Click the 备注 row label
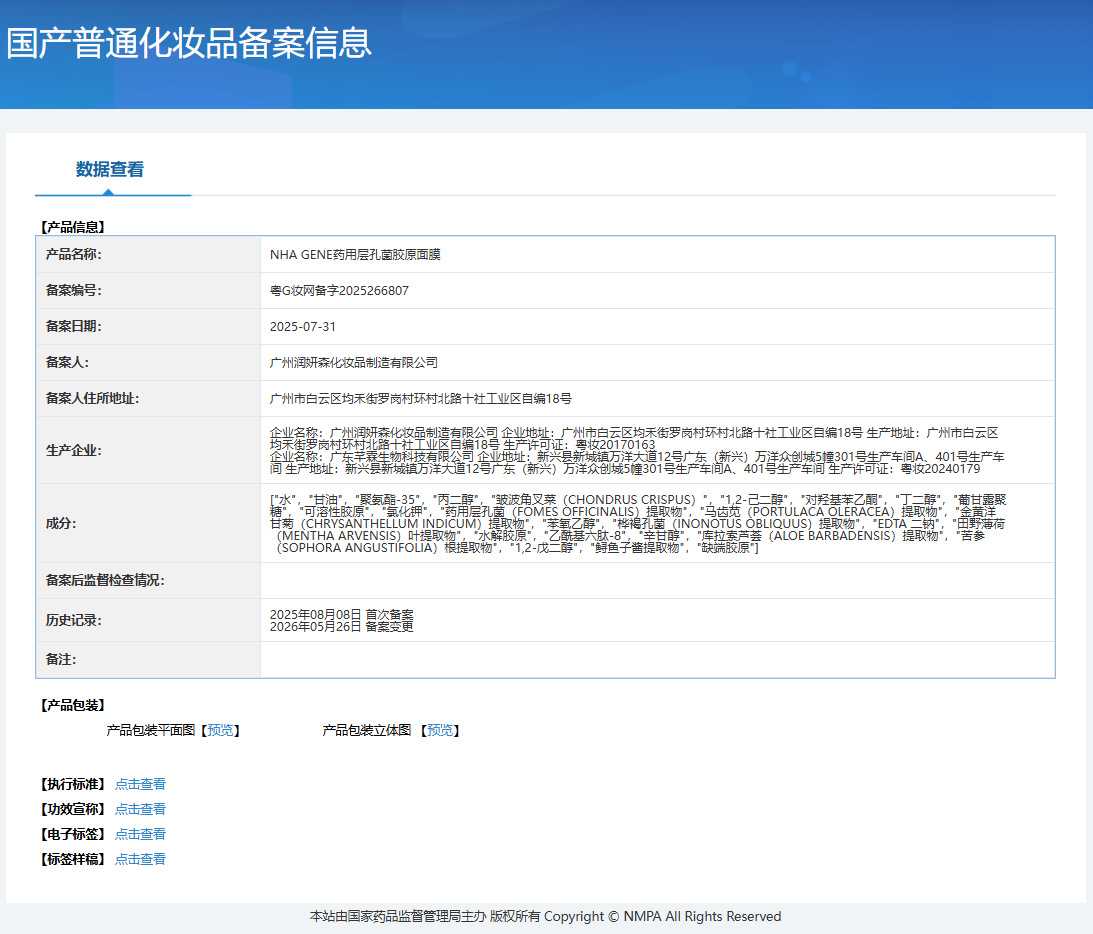Screen dimensions: 1093x934 (x=61, y=659)
